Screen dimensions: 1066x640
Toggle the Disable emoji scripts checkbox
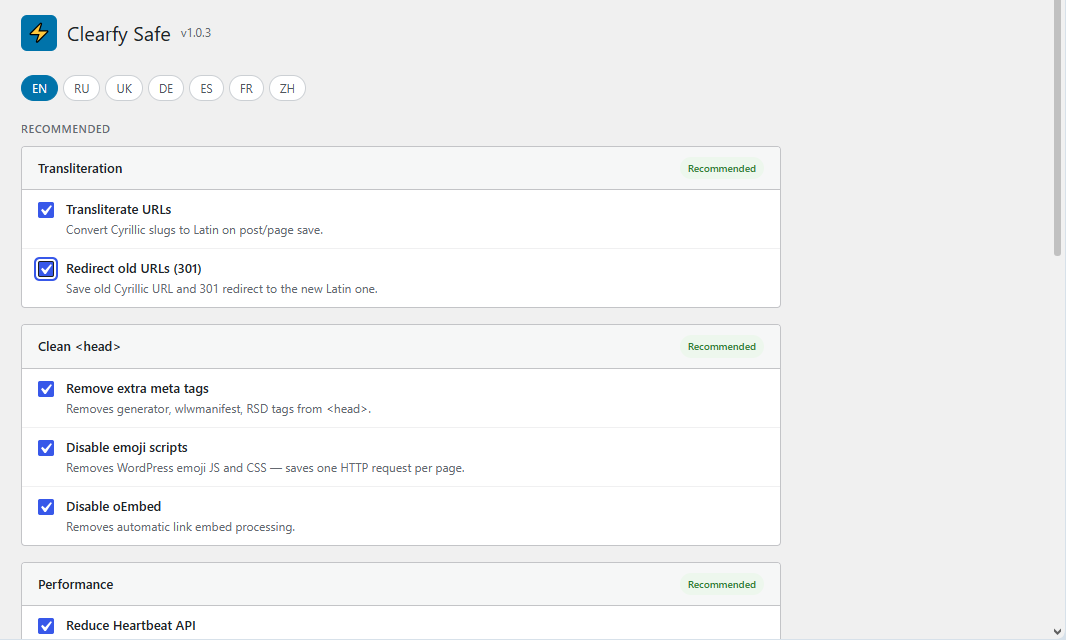(x=46, y=448)
